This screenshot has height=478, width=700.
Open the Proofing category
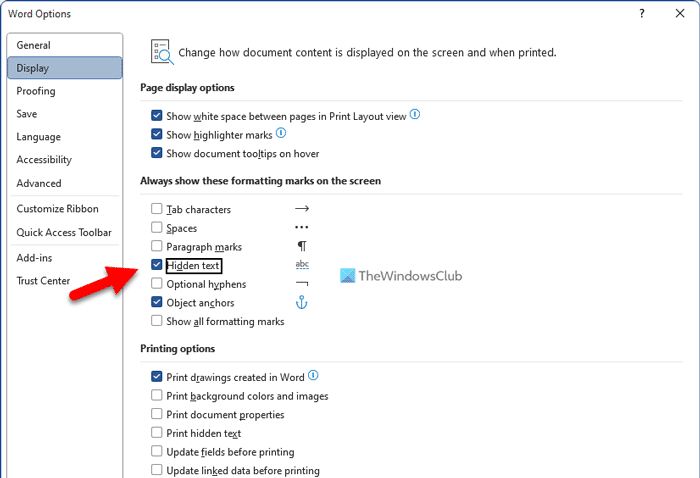[36, 91]
